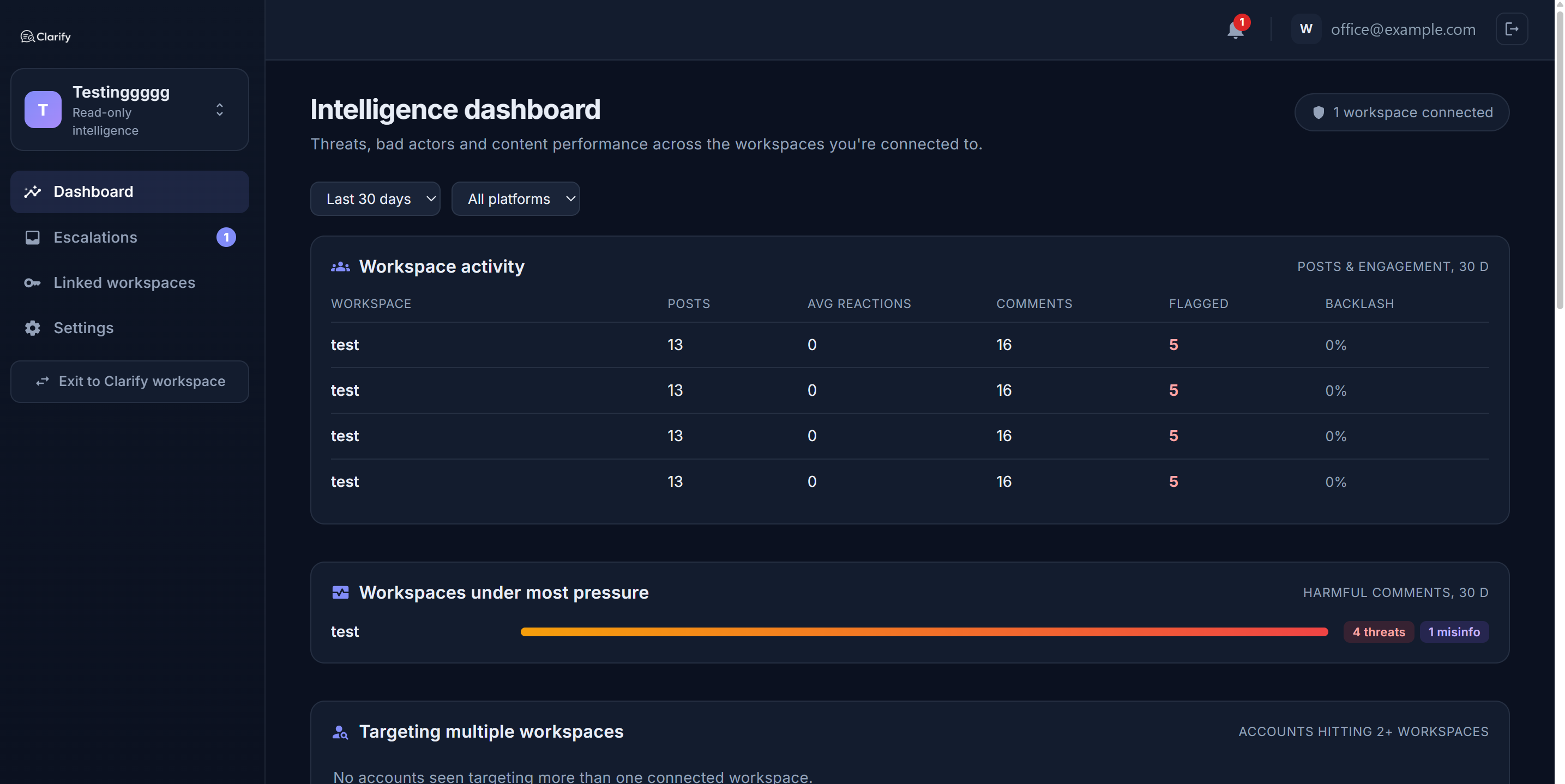Click the 1 misinfo tag
The width and height of the screenshot is (1565, 784).
click(x=1453, y=631)
